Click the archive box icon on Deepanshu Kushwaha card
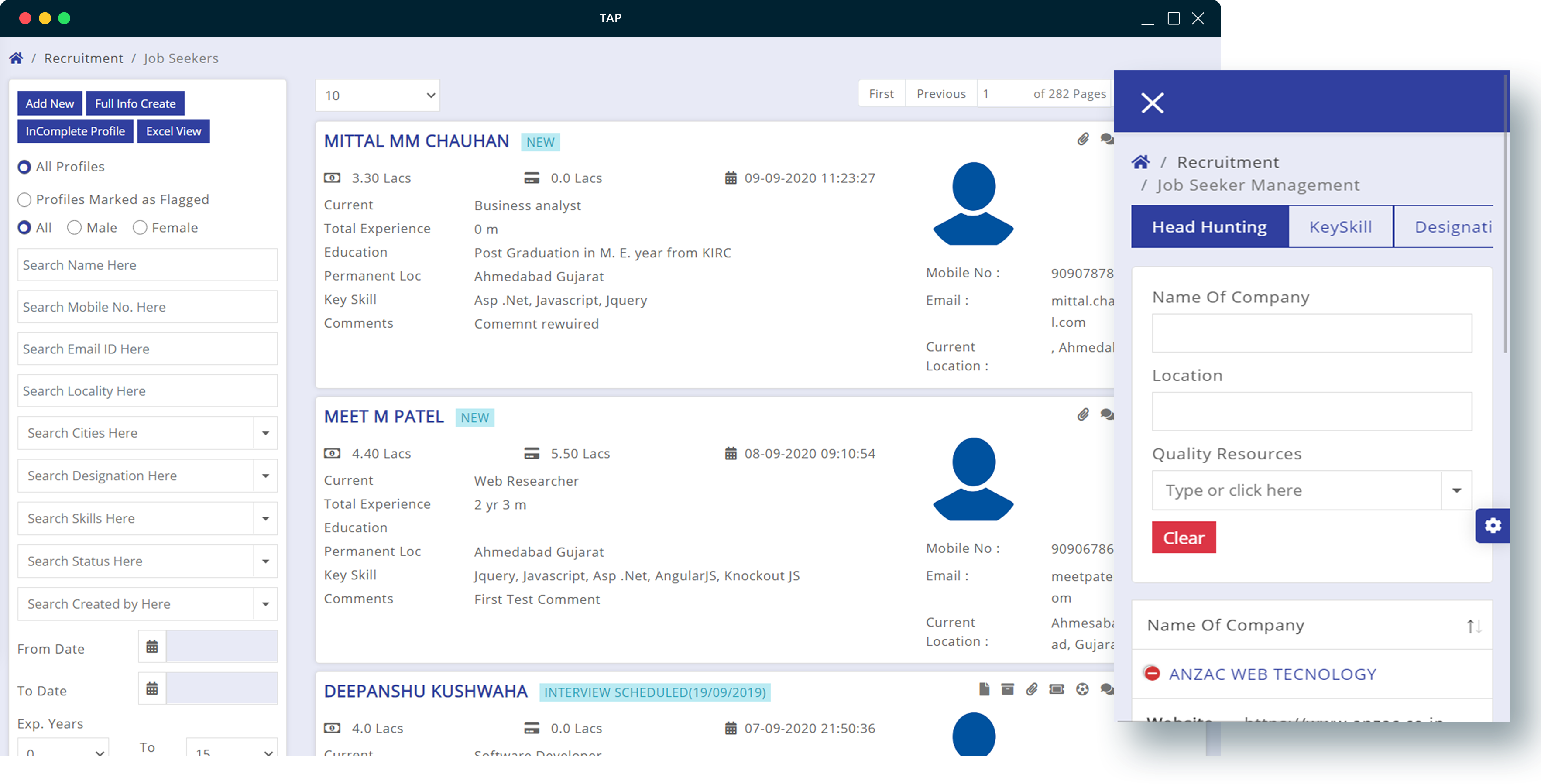1541x784 pixels. [1007, 689]
